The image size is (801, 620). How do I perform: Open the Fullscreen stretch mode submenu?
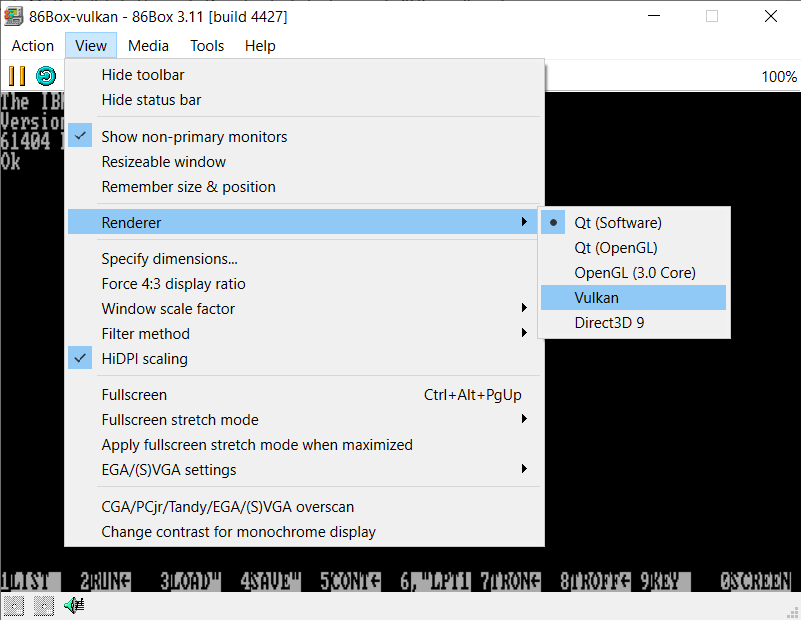180,419
